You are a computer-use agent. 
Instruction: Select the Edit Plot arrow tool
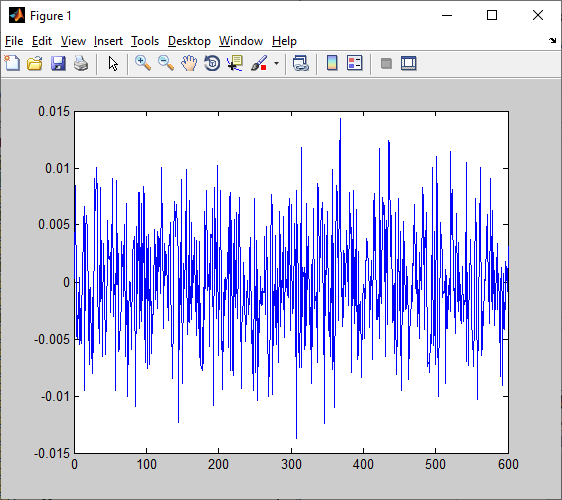coord(113,63)
